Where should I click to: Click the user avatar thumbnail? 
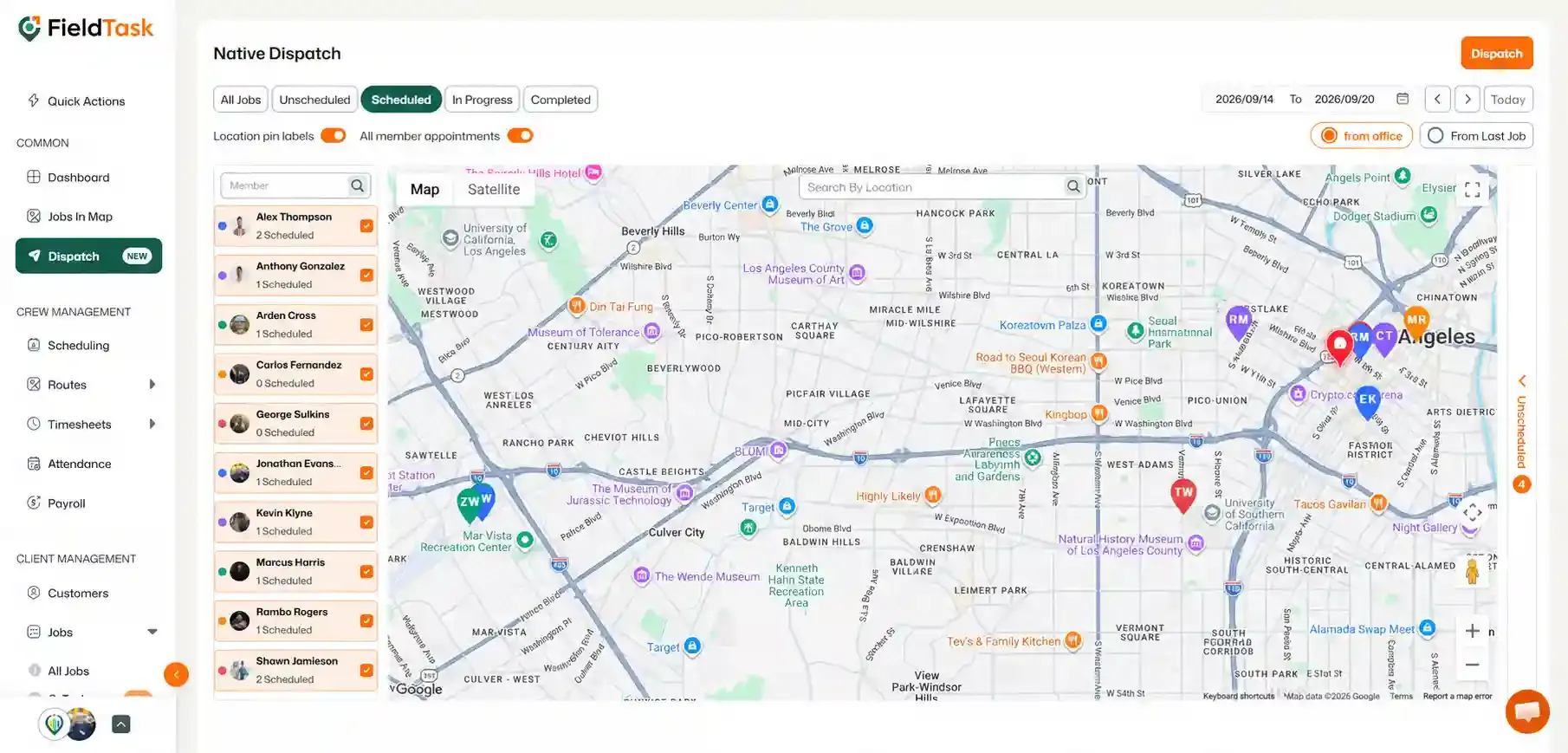81,724
